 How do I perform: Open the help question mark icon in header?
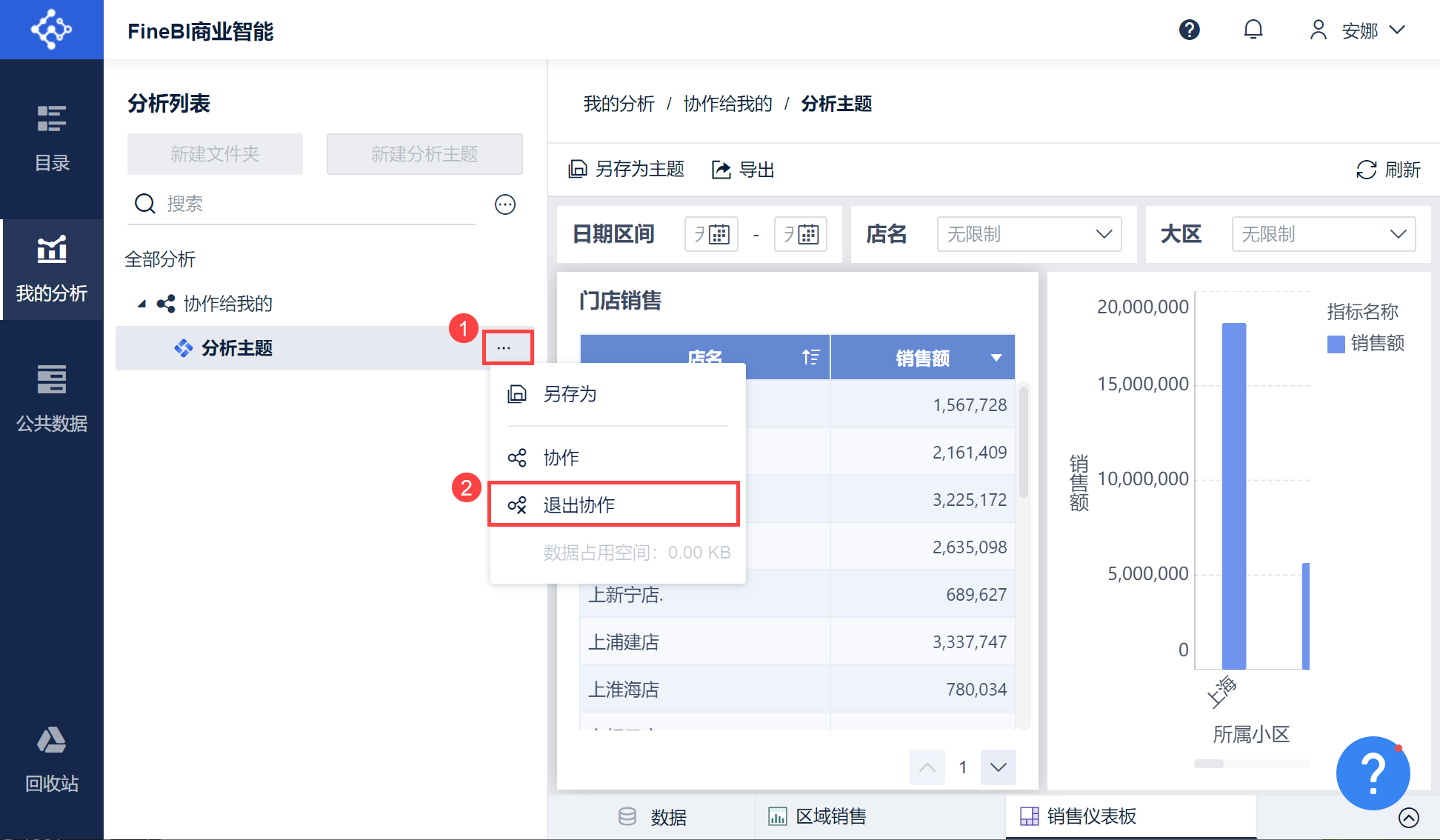1189,30
